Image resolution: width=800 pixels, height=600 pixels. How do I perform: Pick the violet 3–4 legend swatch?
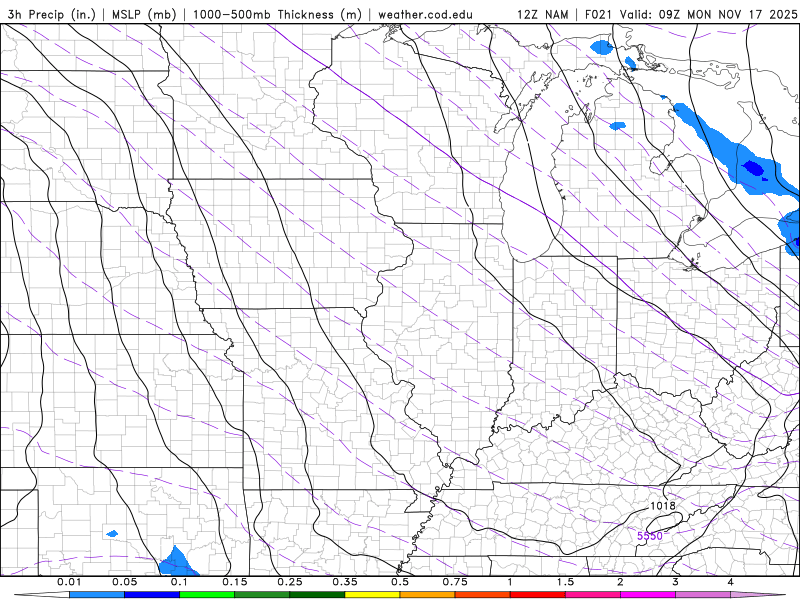click(703, 595)
